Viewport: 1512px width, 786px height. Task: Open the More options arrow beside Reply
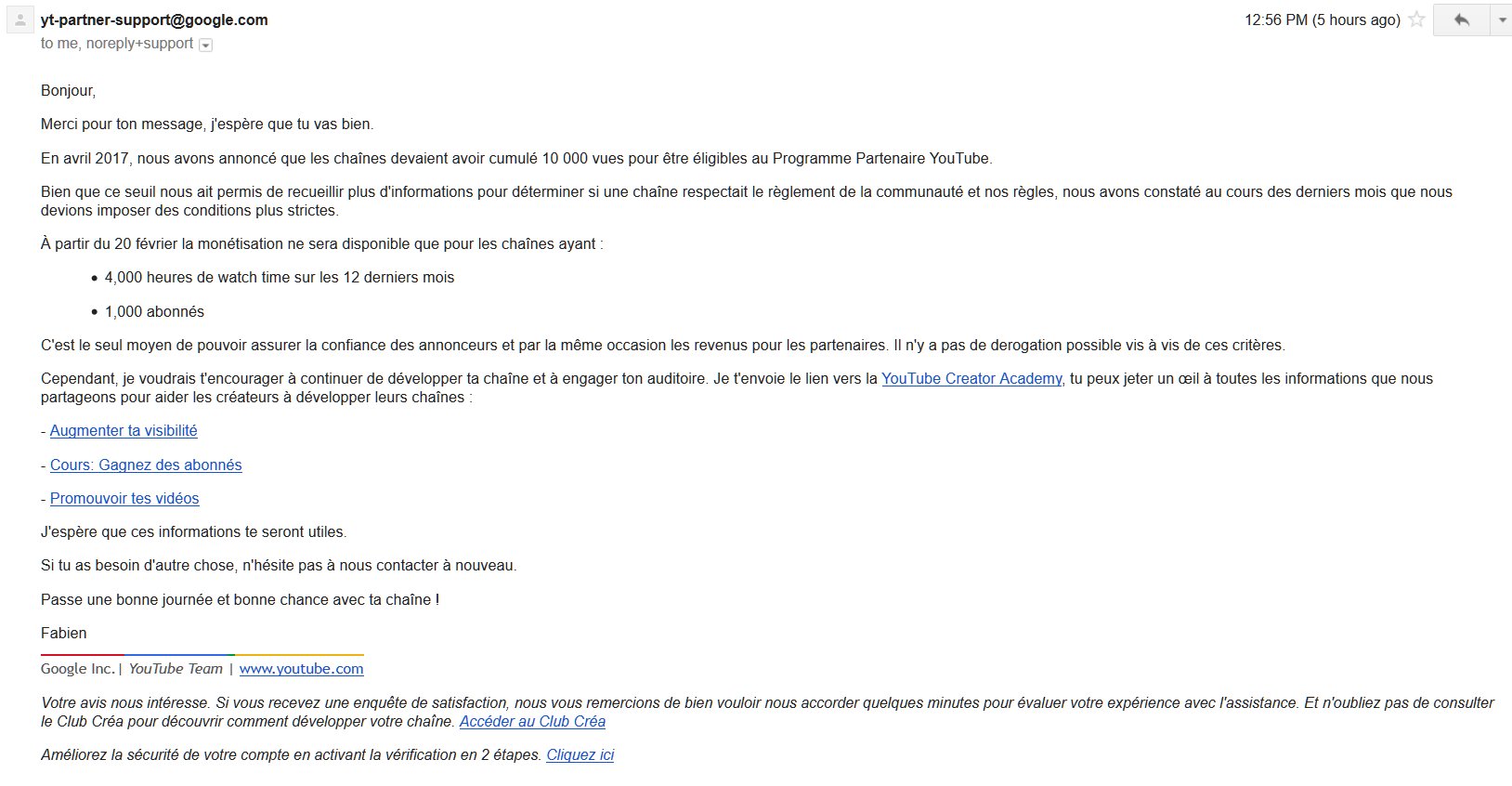(x=1501, y=20)
